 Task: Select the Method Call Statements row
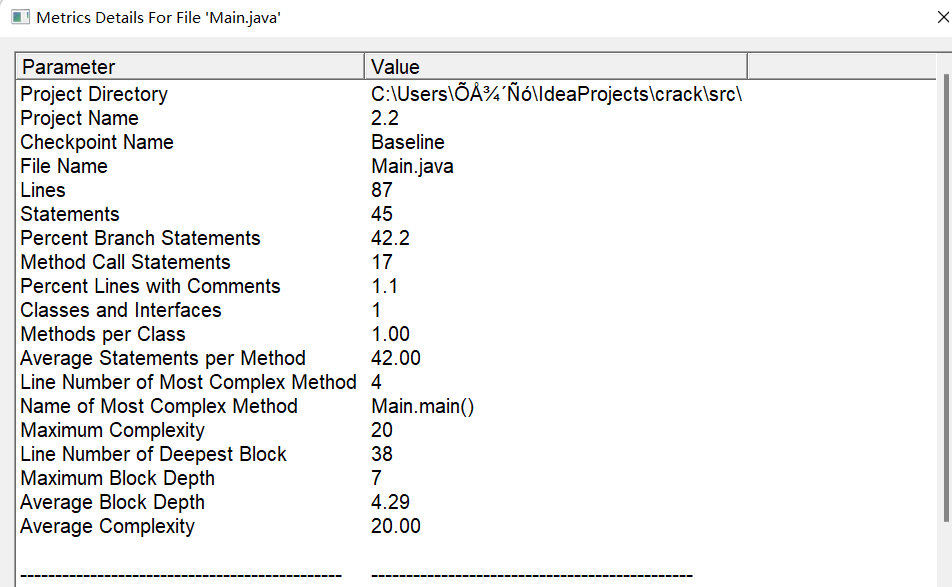pos(125,262)
